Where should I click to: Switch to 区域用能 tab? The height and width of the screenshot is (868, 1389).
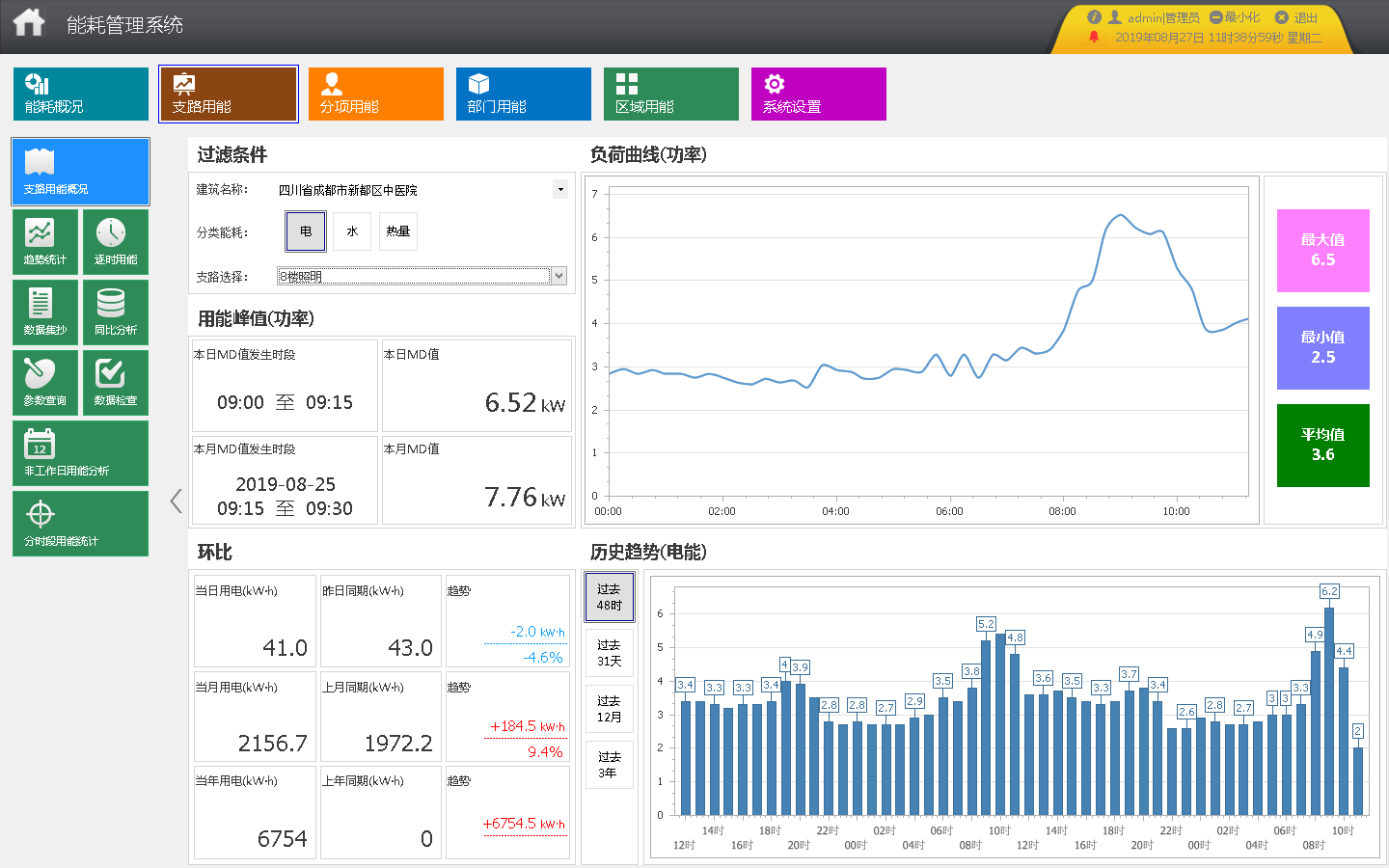click(671, 94)
